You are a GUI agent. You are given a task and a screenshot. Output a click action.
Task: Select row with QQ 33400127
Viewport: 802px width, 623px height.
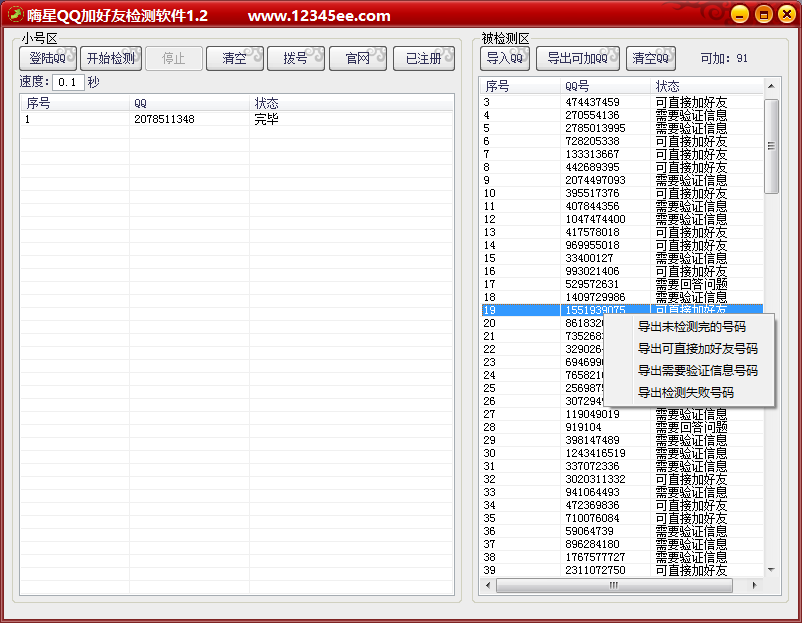[622, 258]
